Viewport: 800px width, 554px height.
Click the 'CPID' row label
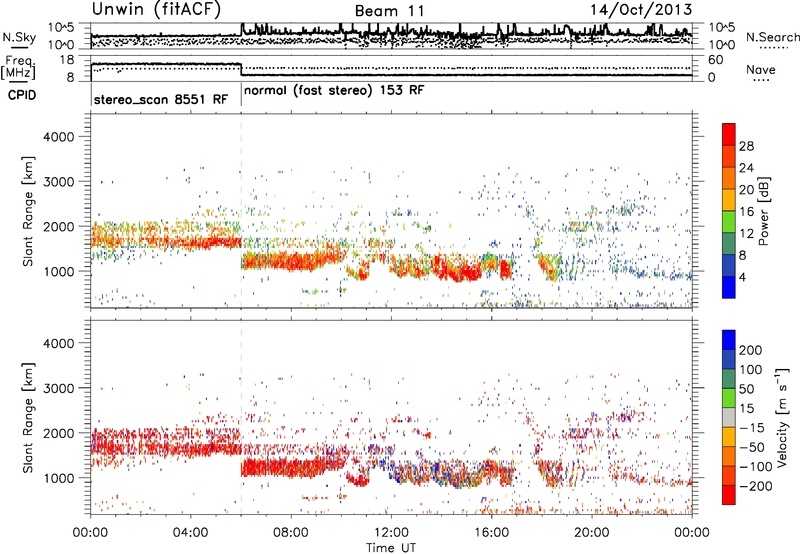click(x=22, y=95)
